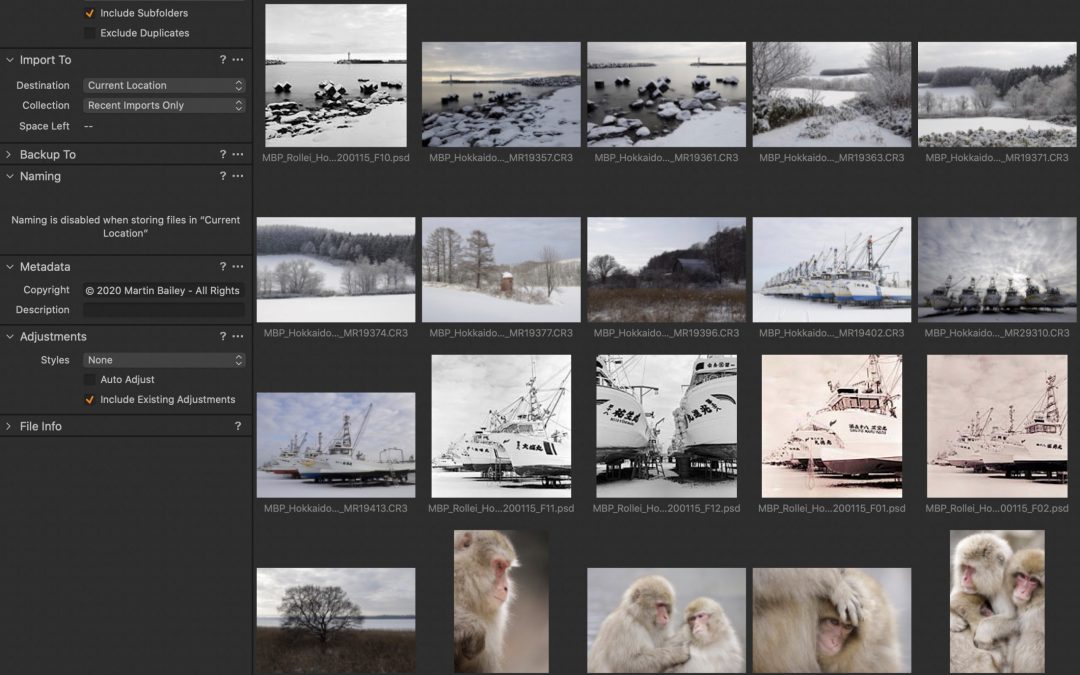Click into the Description metadata field
The height and width of the screenshot is (675, 1080).
pyautogui.click(x=164, y=310)
